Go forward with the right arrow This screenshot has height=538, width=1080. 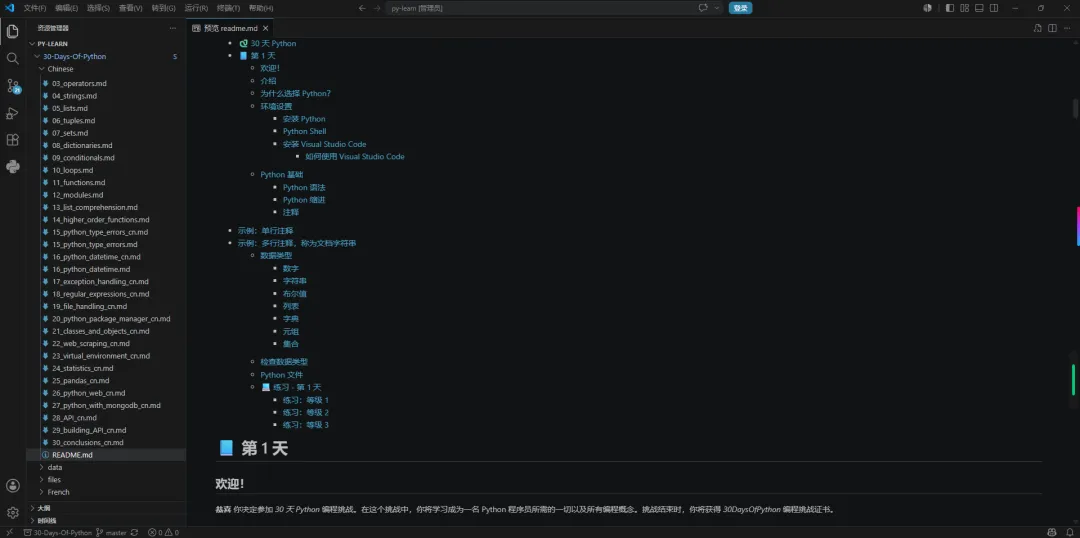point(377,8)
